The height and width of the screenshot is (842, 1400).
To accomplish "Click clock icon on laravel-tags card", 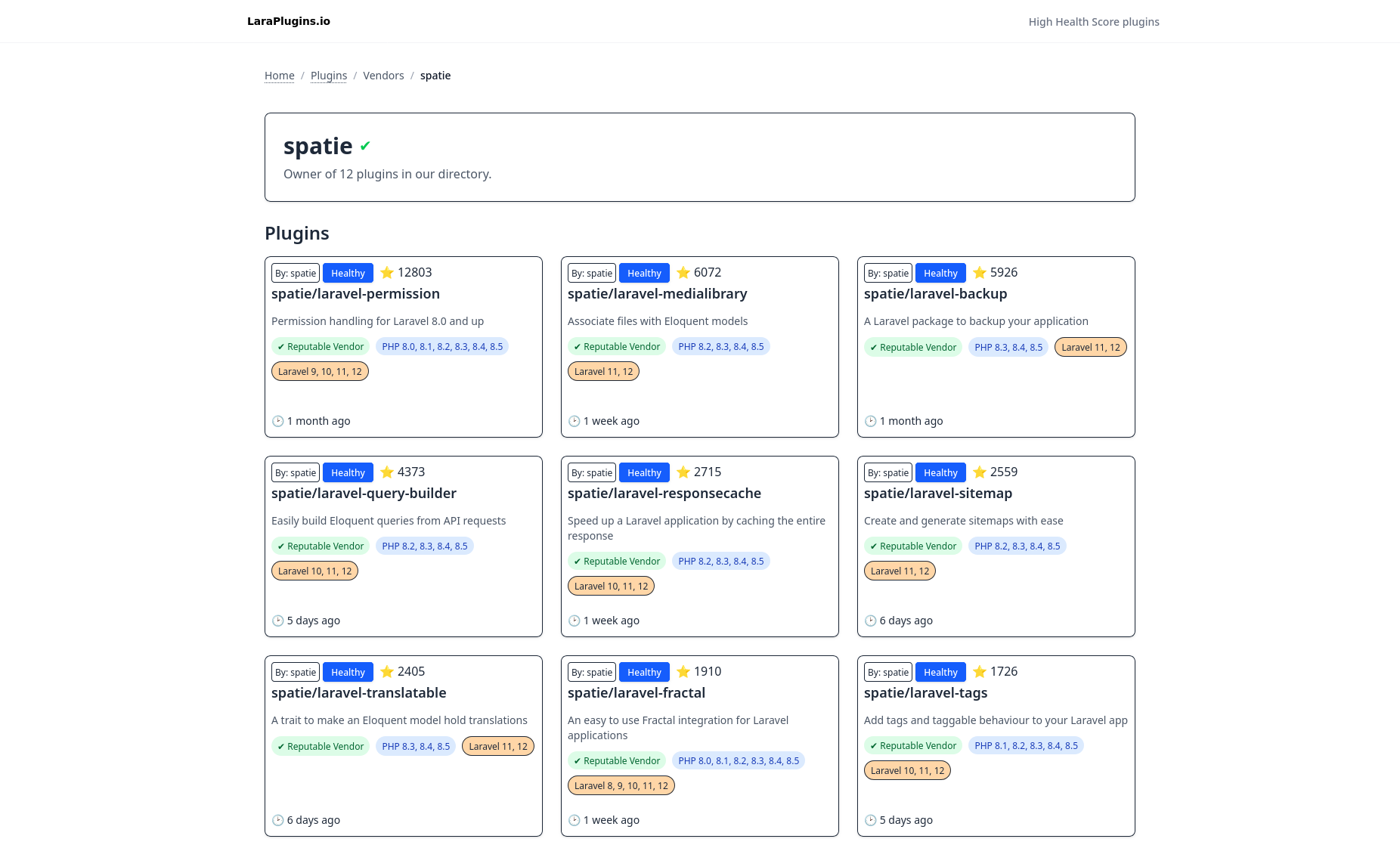I will pyautogui.click(x=870, y=820).
